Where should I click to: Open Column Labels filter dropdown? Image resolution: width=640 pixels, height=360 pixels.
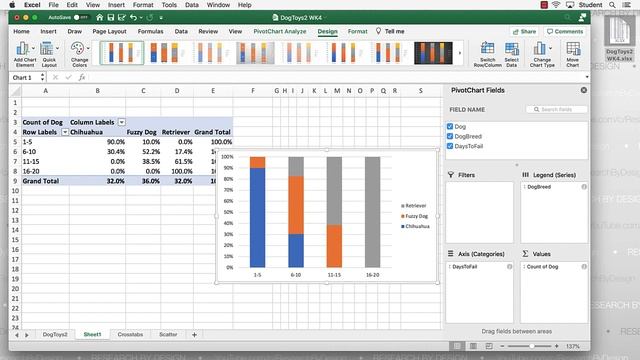tap(121, 122)
